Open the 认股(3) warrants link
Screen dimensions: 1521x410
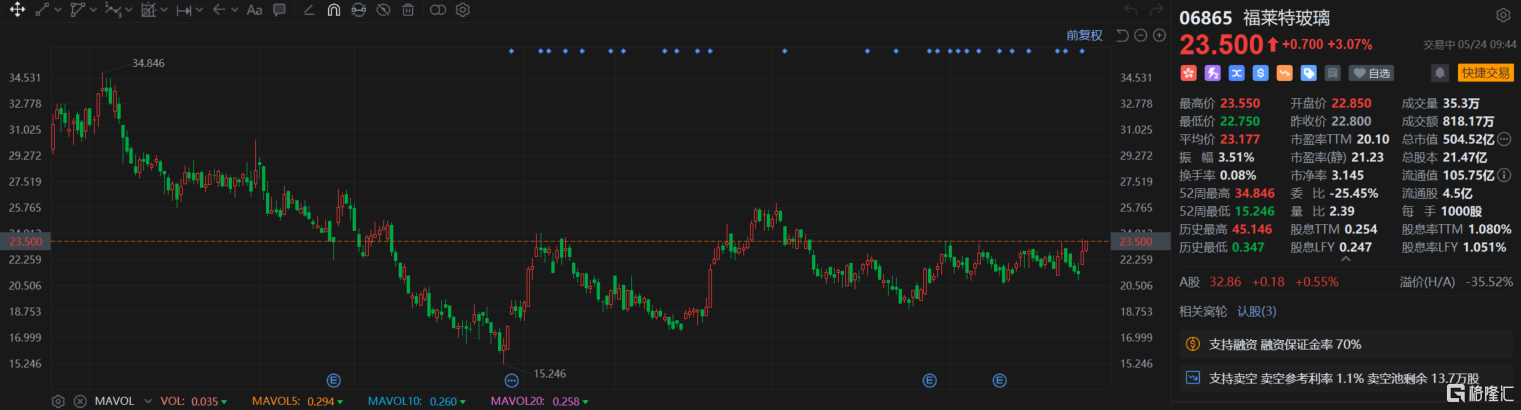pos(1257,311)
